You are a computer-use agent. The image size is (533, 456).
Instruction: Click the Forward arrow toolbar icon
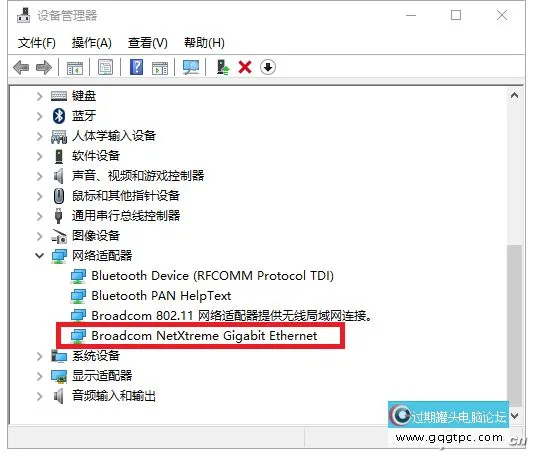pyautogui.click(x=44, y=67)
